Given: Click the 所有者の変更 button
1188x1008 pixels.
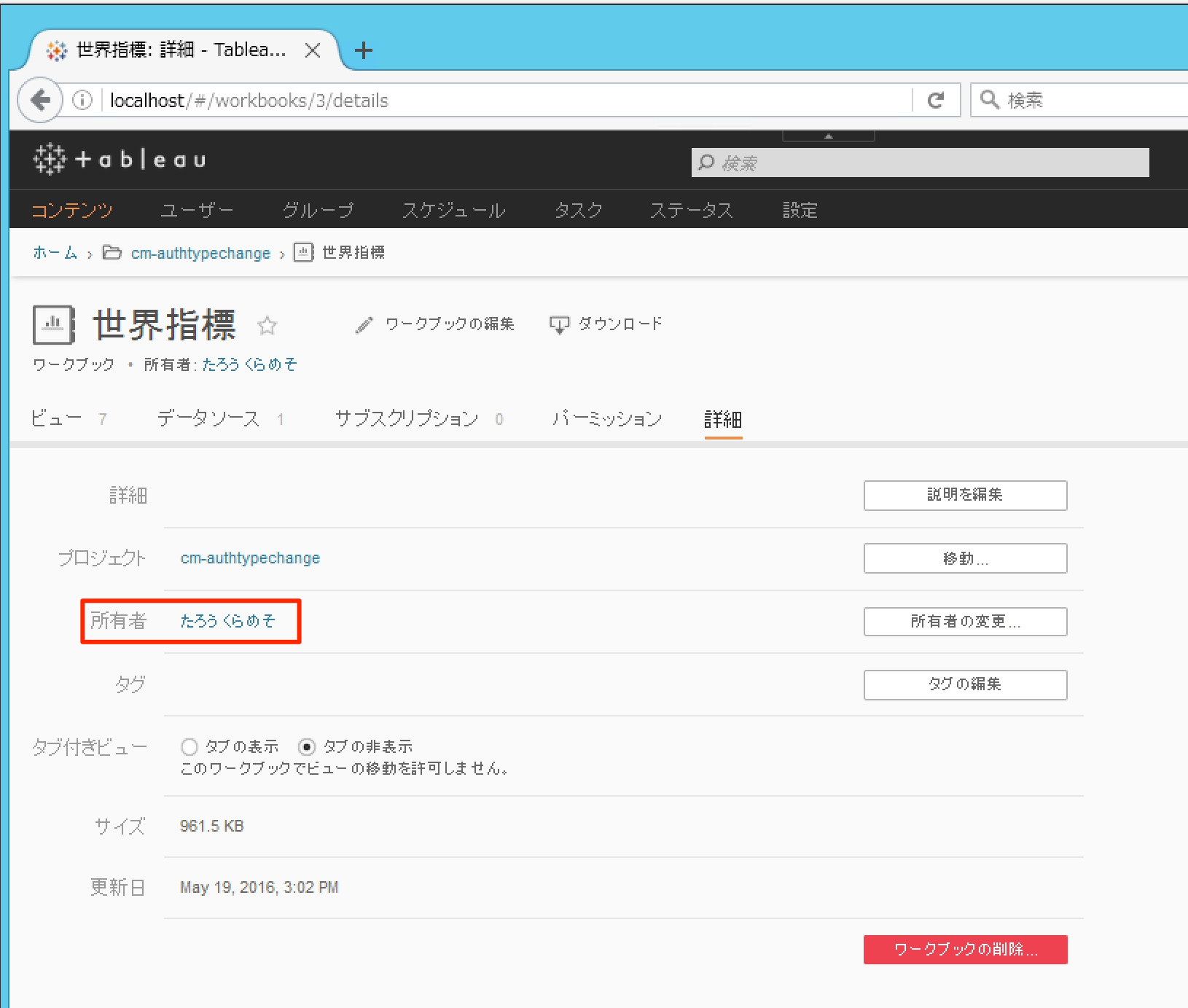Looking at the screenshot, I should coord(965,622).
